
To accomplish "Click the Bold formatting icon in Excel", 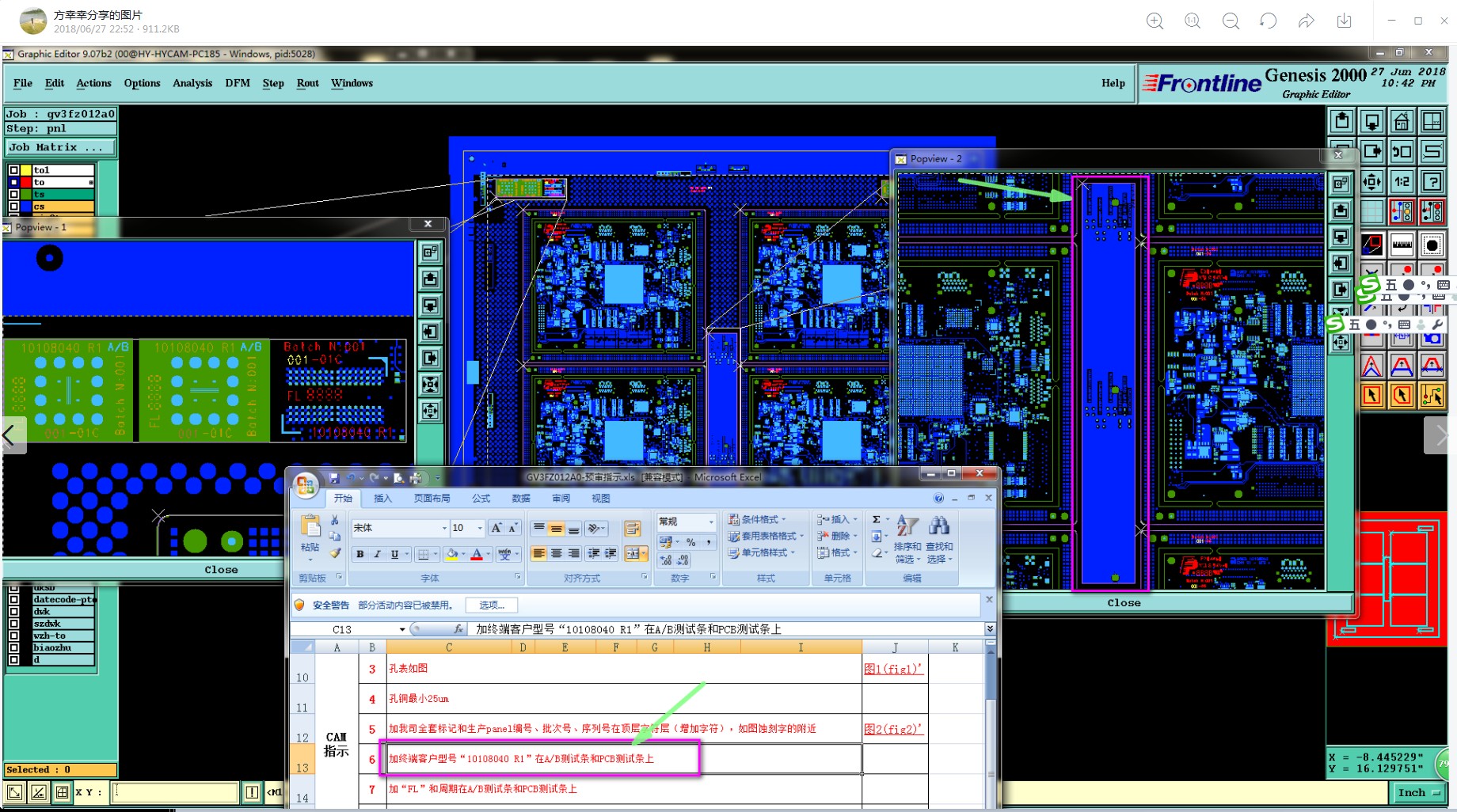I will (360, 554).
